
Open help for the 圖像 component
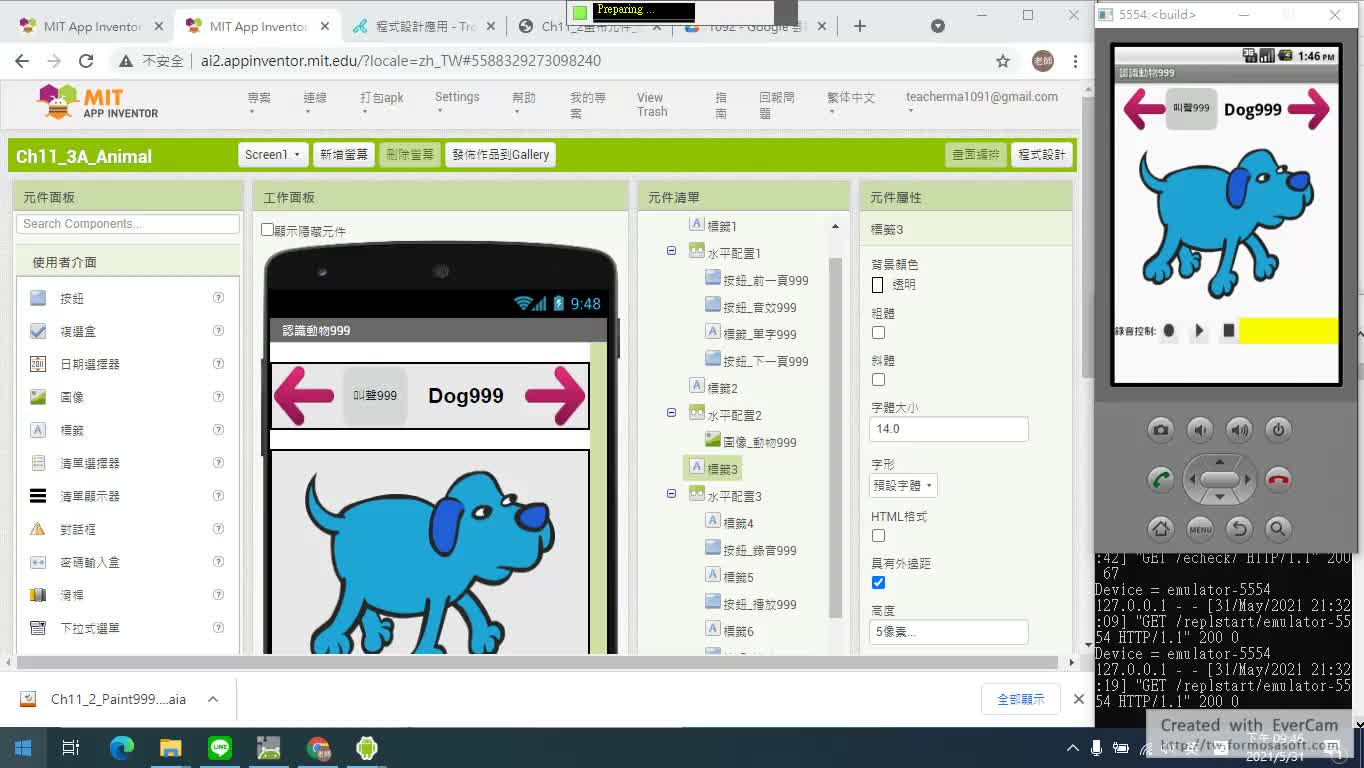point(218,397)
